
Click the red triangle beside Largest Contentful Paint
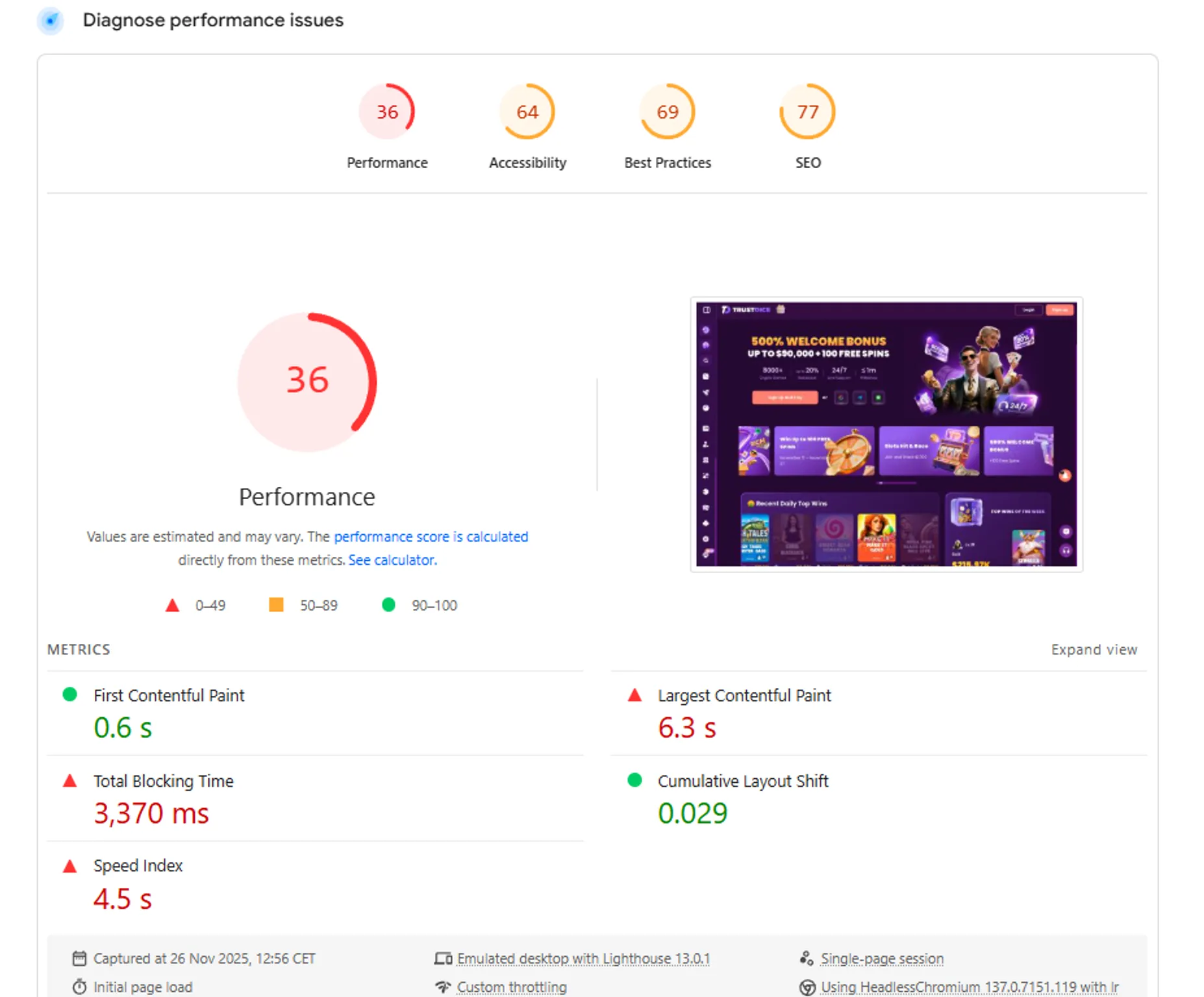click(633, 695)
